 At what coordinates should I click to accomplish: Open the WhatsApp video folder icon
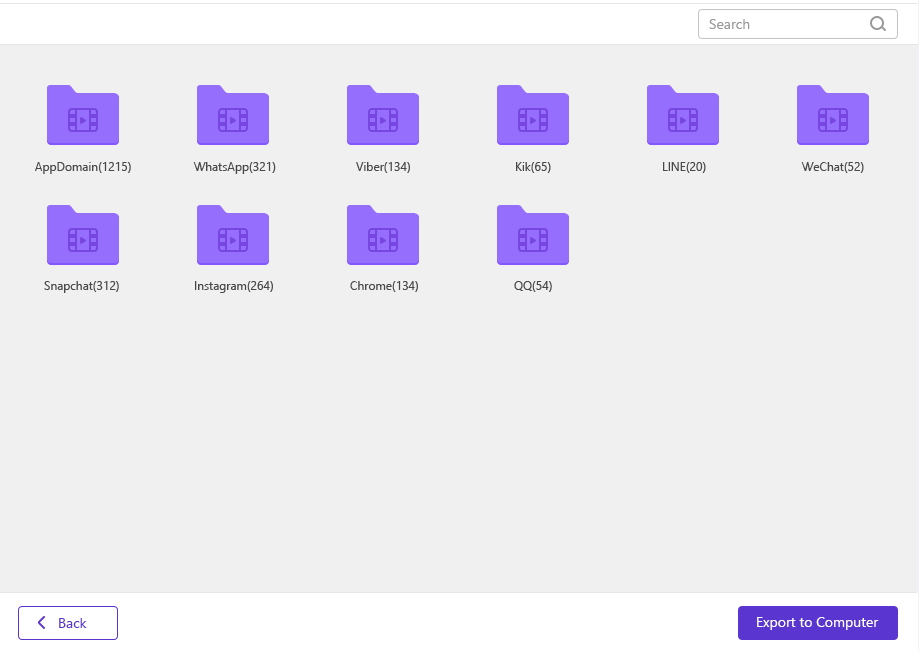tap(233, 115)
